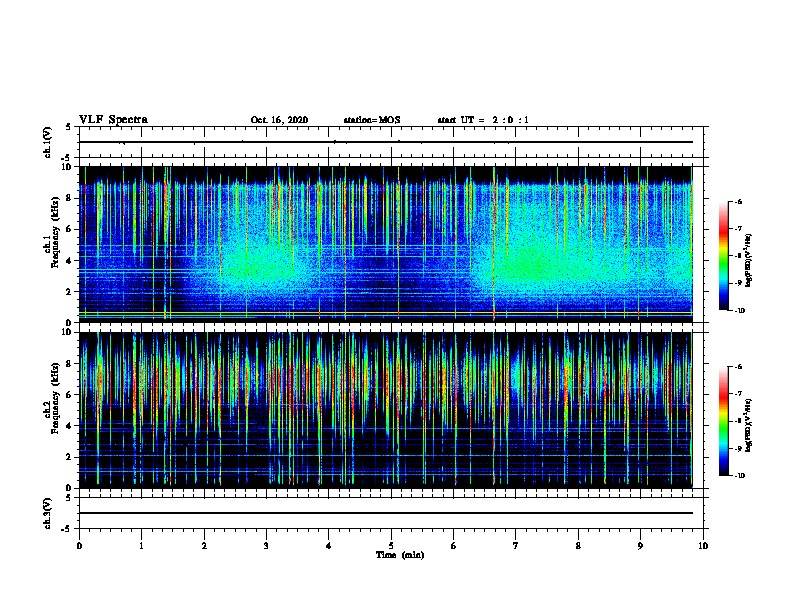792x612 pixels.
Task: Click the "3" tick label on Time axis
Action: (266, 546)
